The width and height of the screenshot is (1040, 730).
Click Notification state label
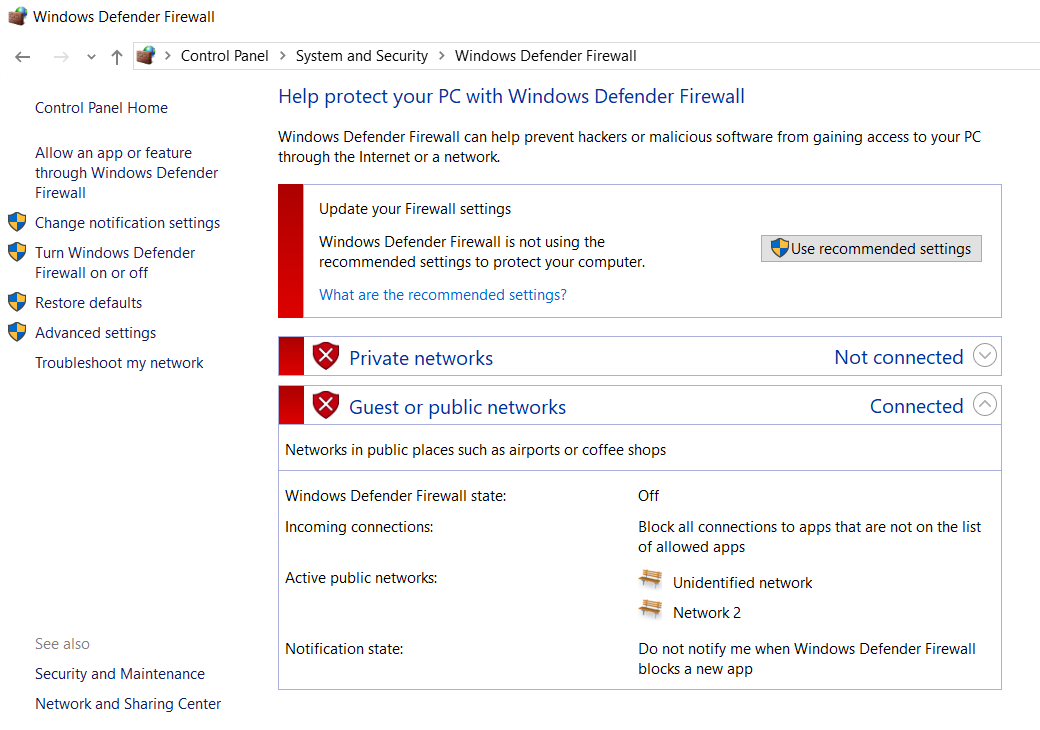point(344,649)
